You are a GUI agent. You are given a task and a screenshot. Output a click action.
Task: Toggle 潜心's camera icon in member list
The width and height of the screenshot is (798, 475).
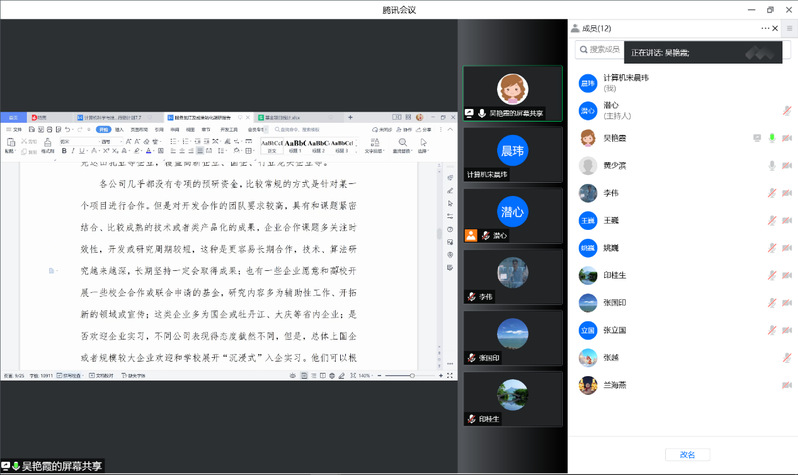(787, 109)
